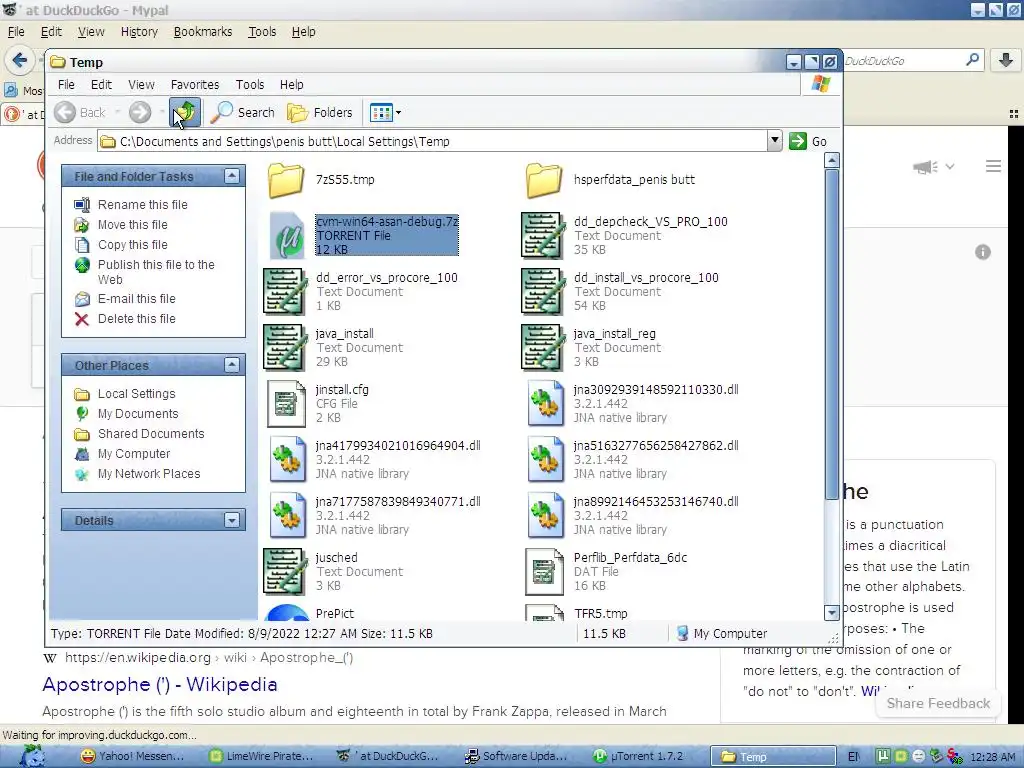Click Publish this file to the Web
This screenshot has width=1024, height=768.
pyautogui.click(x=156, y=272)
